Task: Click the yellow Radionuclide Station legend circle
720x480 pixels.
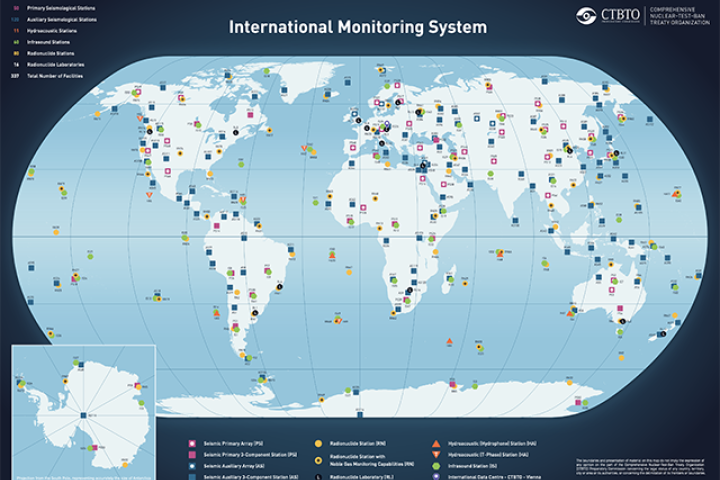Action: coord(318,444)
